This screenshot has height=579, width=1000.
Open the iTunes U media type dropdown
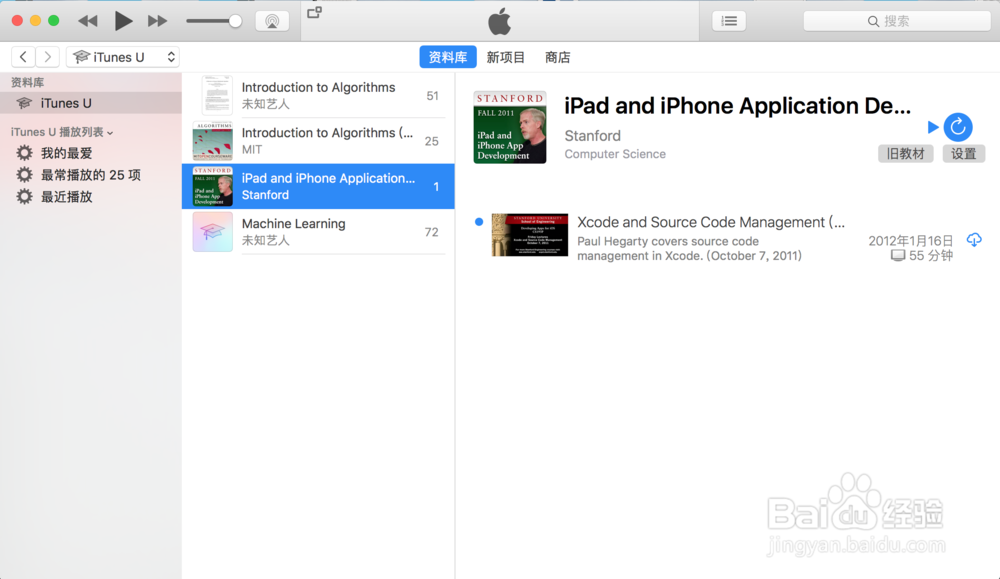(122, 57)
